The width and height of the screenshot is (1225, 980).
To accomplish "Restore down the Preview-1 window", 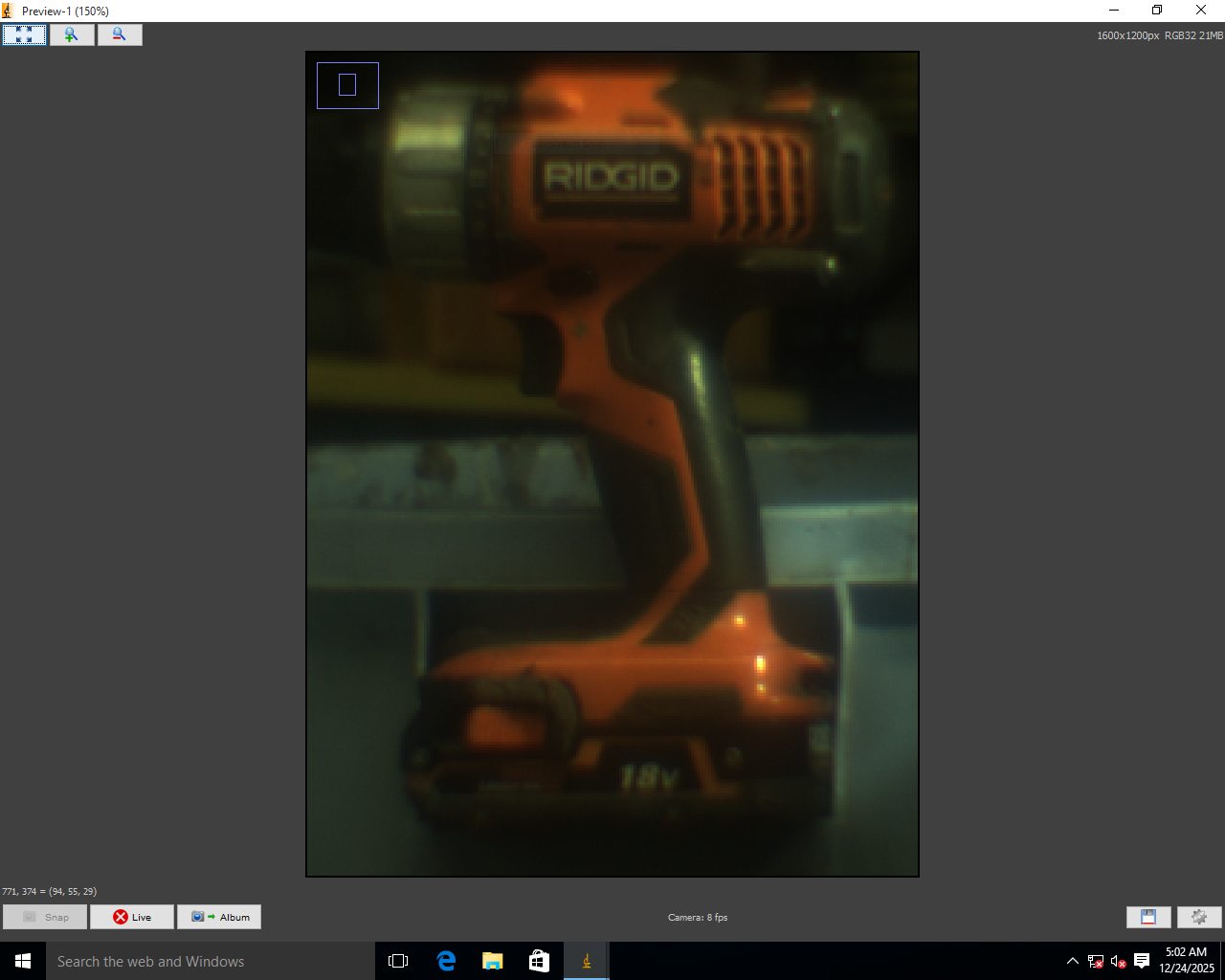I will 1157,11.
